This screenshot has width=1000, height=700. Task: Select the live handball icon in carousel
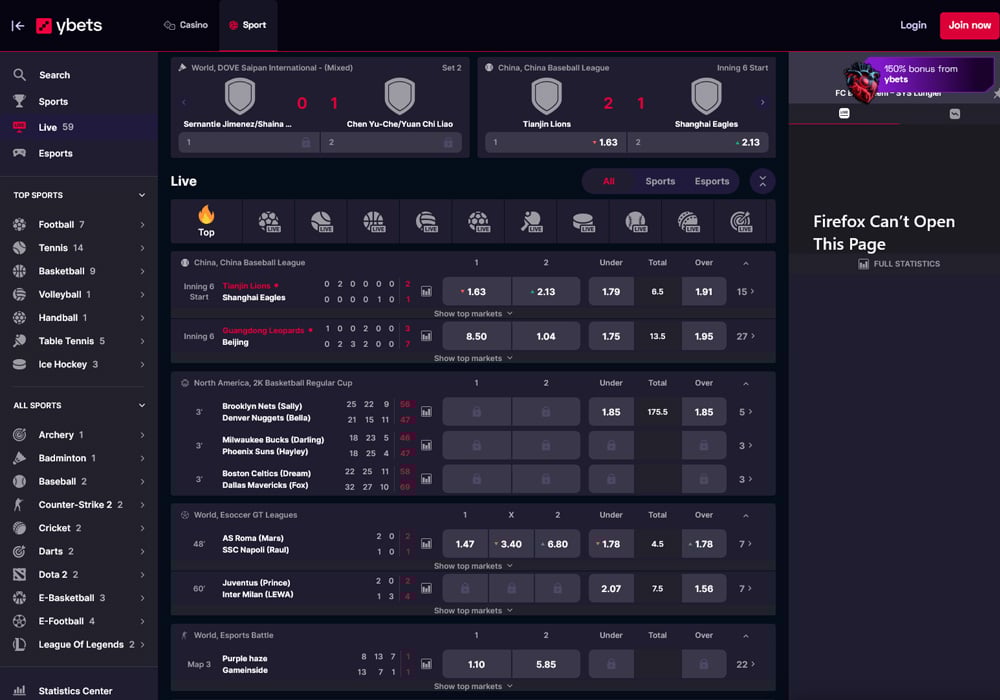(x=478, y=221)
